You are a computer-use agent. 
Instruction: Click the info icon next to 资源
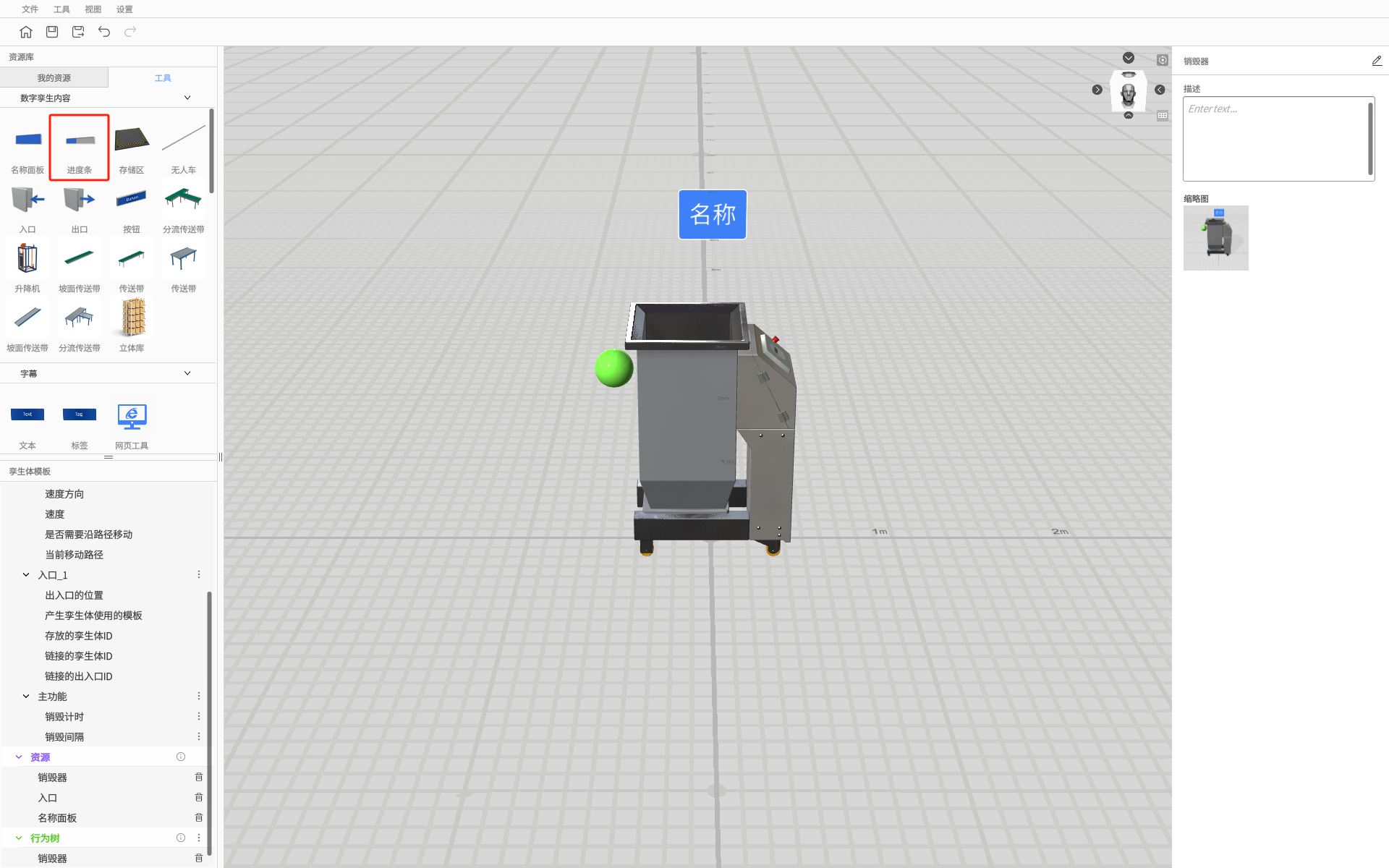click(x=181, y=757)
